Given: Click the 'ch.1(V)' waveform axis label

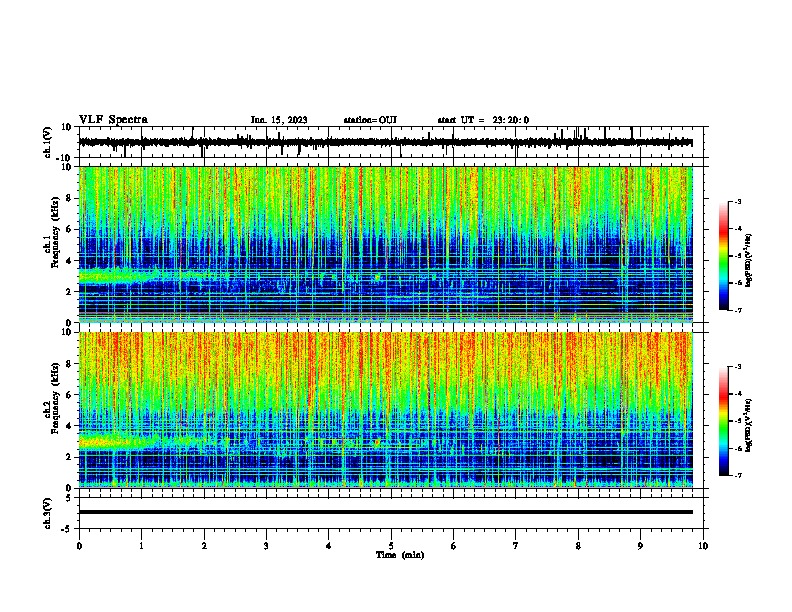Looking at the screenshot, I should click(x=48, y=143).
